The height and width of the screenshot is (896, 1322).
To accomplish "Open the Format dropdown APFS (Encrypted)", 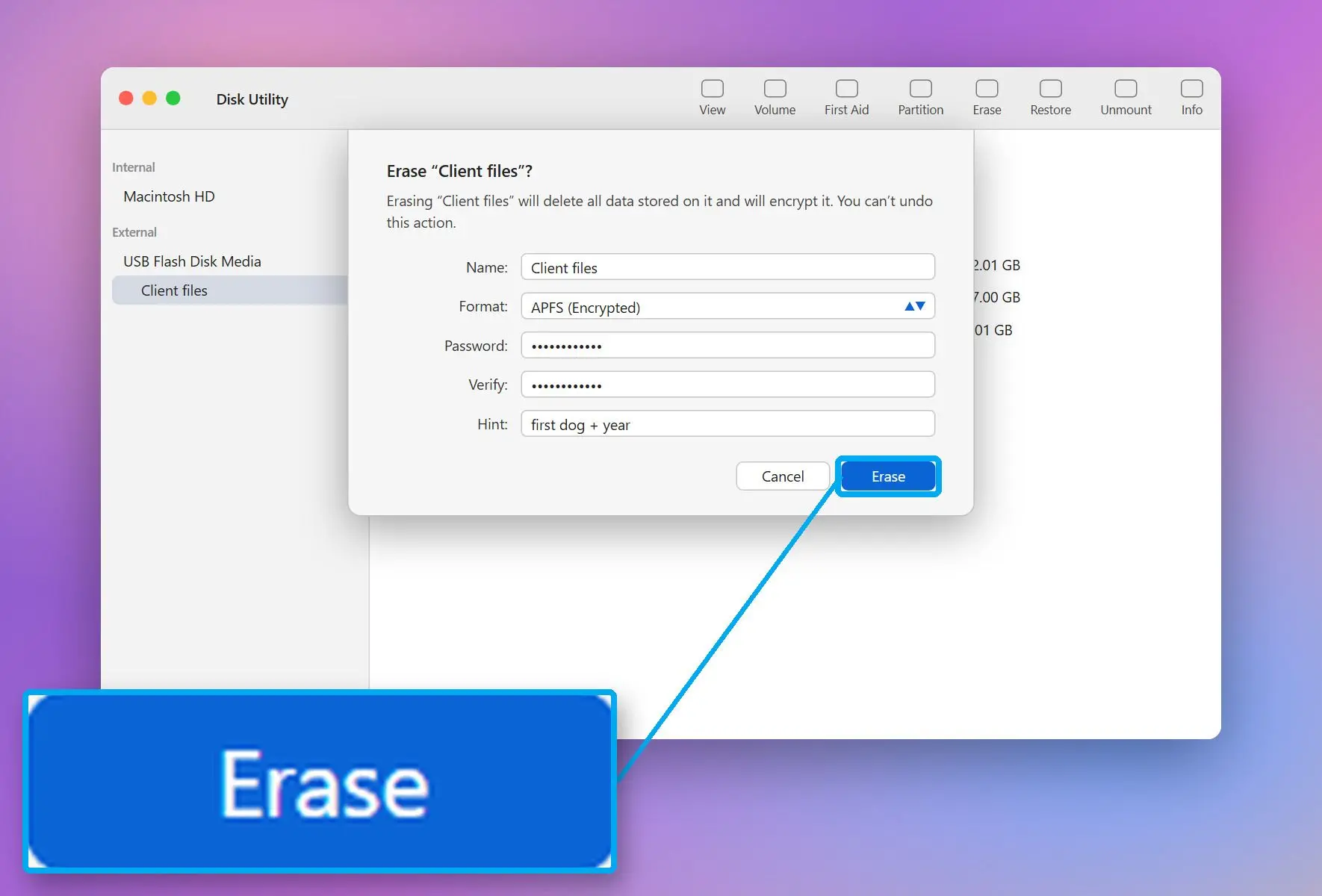I will coord(727,307).
